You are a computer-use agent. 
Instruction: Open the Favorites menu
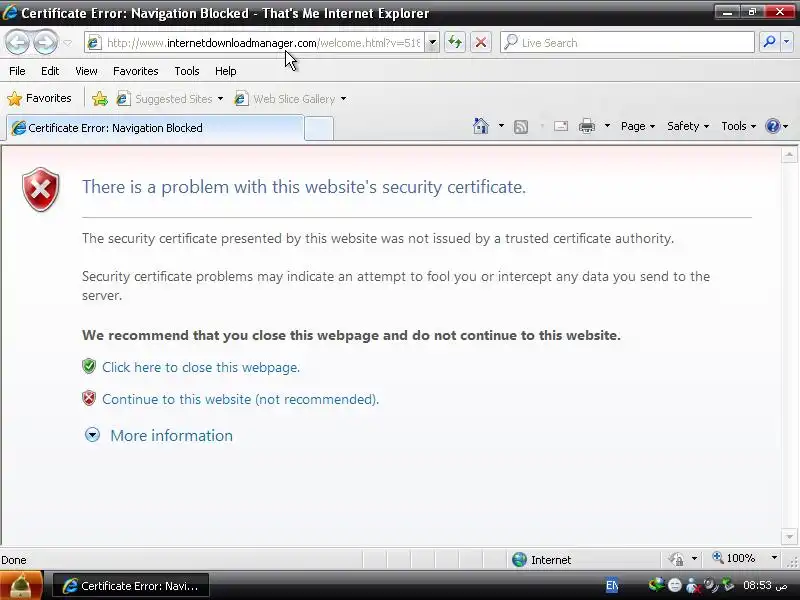pyautogui.click(x=136, y=71)
